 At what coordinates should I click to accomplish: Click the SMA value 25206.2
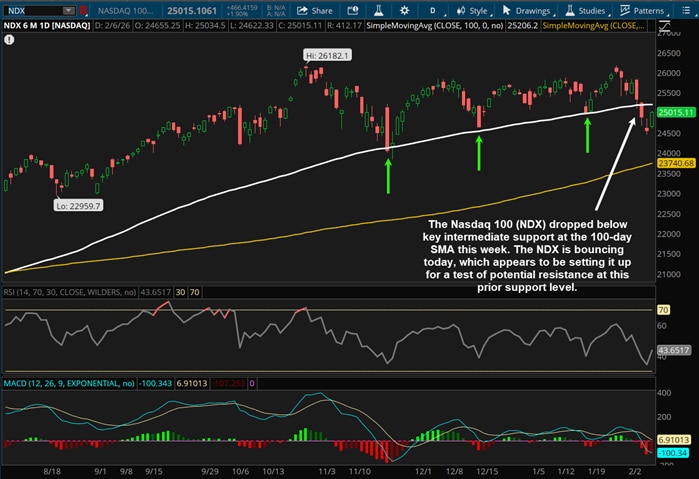tap(522, 25)
